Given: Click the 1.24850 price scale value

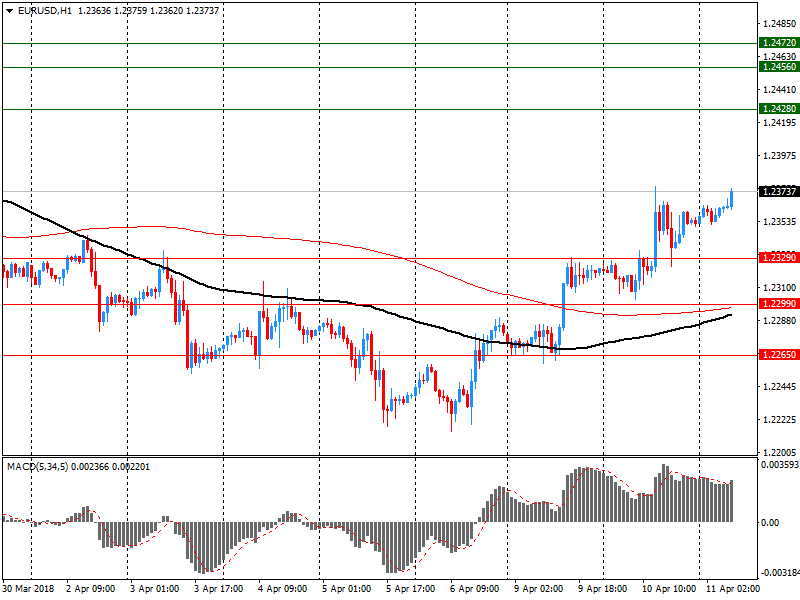Looking at the screenshot, I should click(779, 23).
